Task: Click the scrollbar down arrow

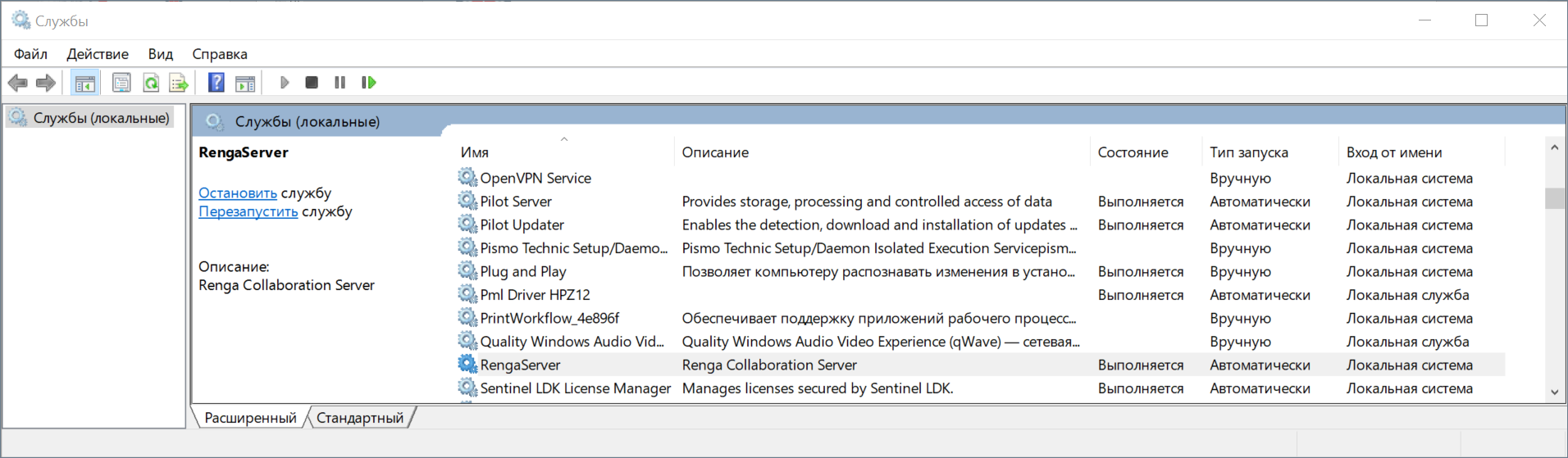Action: click(1554, 392)
